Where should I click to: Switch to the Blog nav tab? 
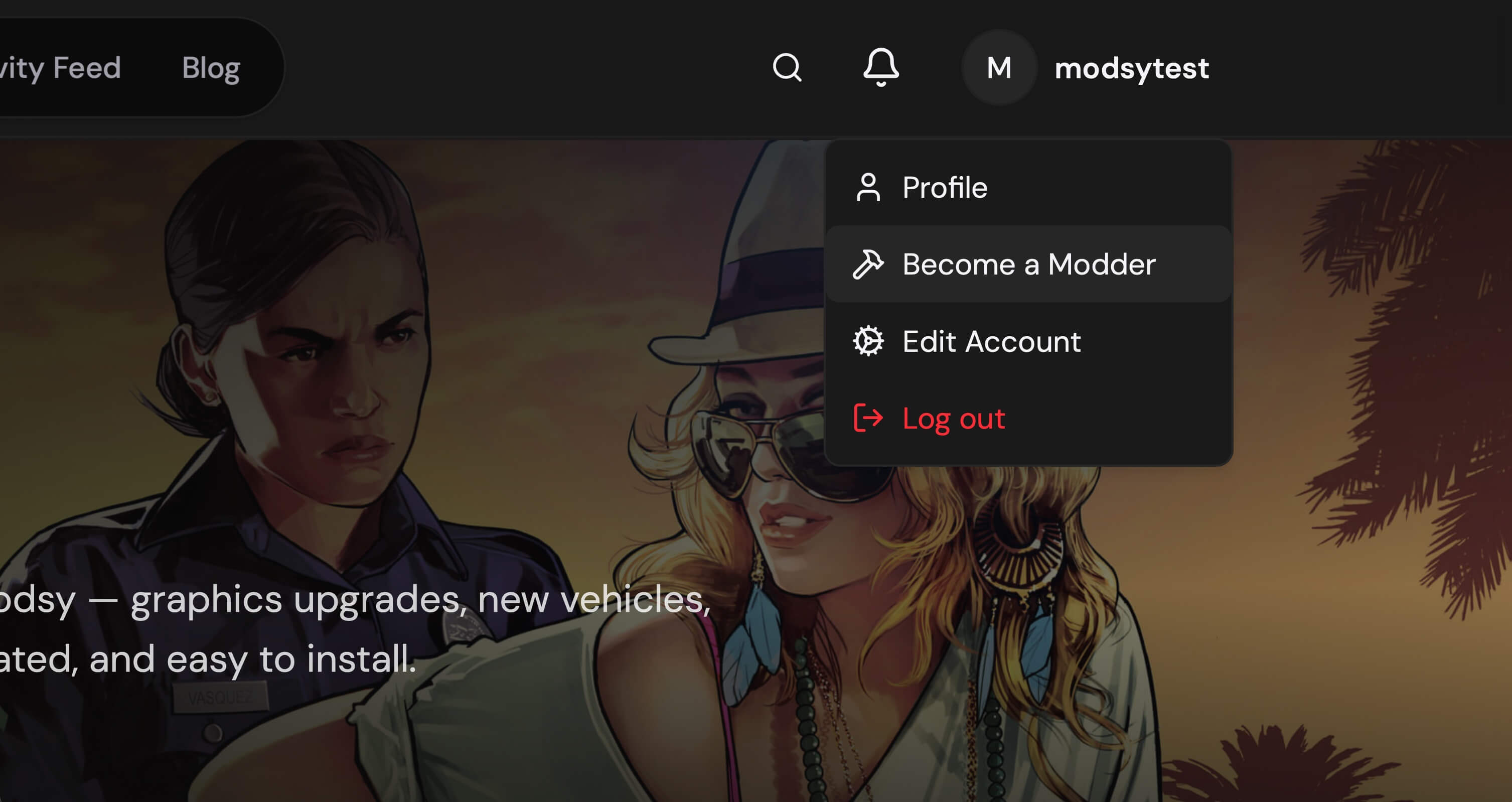[211, 68]
